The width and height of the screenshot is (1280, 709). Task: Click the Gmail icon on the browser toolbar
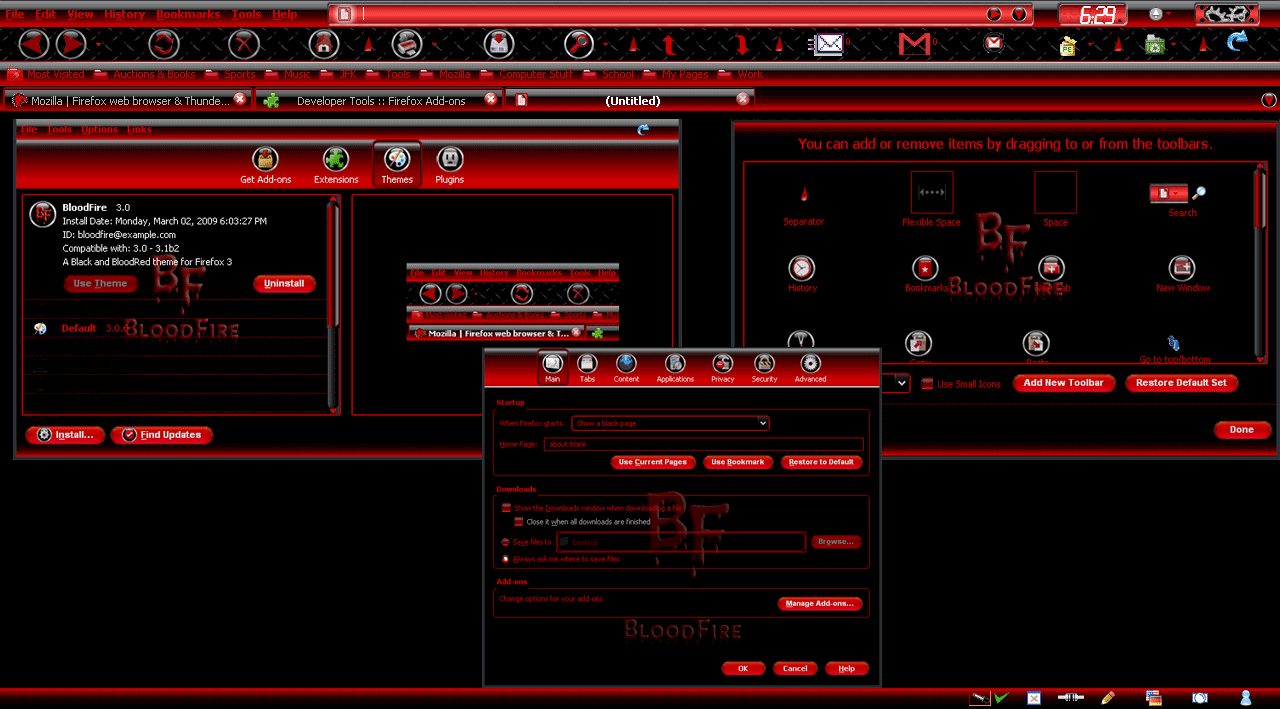916,45
